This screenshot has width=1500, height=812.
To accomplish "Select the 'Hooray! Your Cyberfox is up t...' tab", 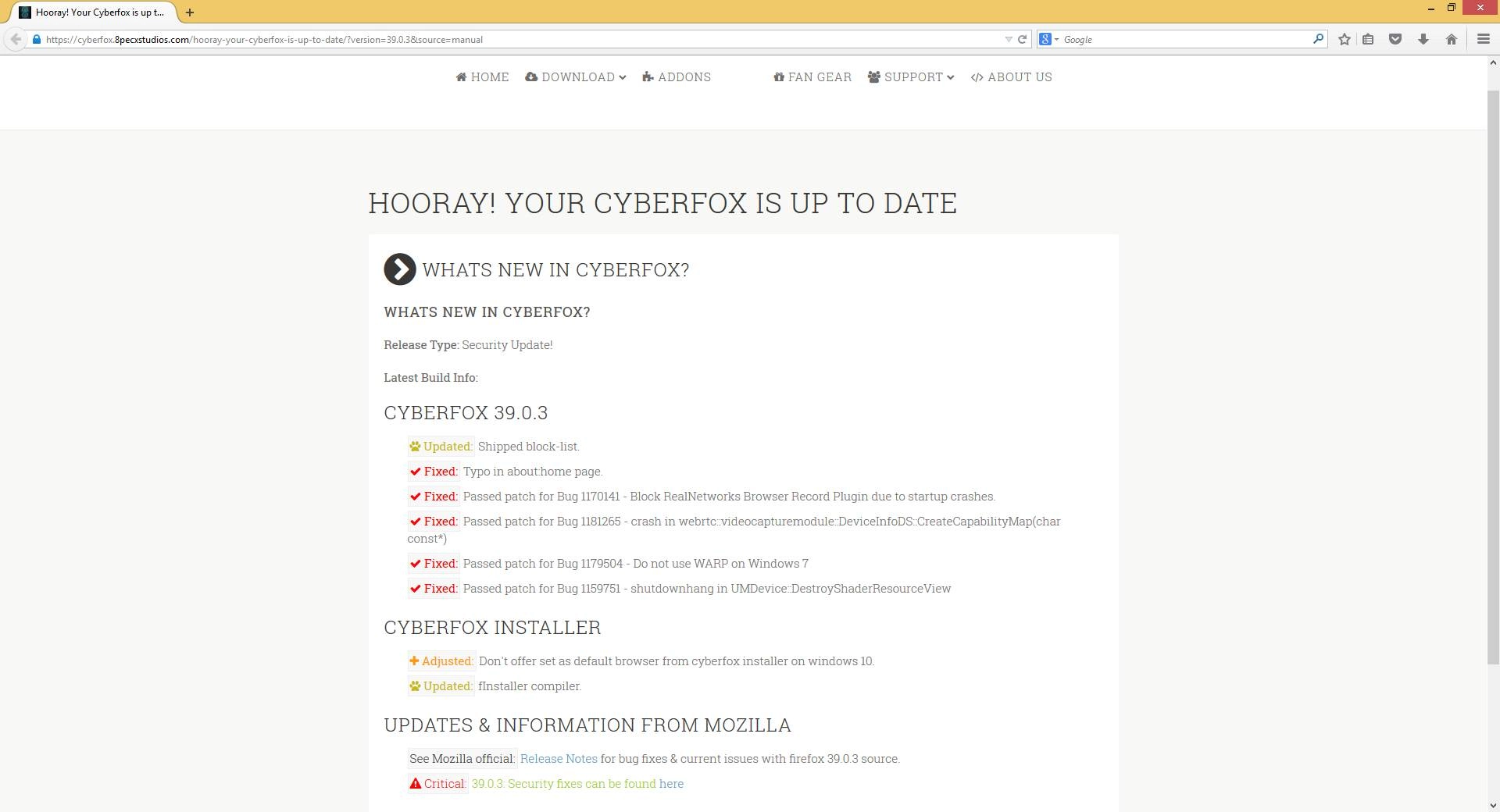I will click(x=94, y=12).
